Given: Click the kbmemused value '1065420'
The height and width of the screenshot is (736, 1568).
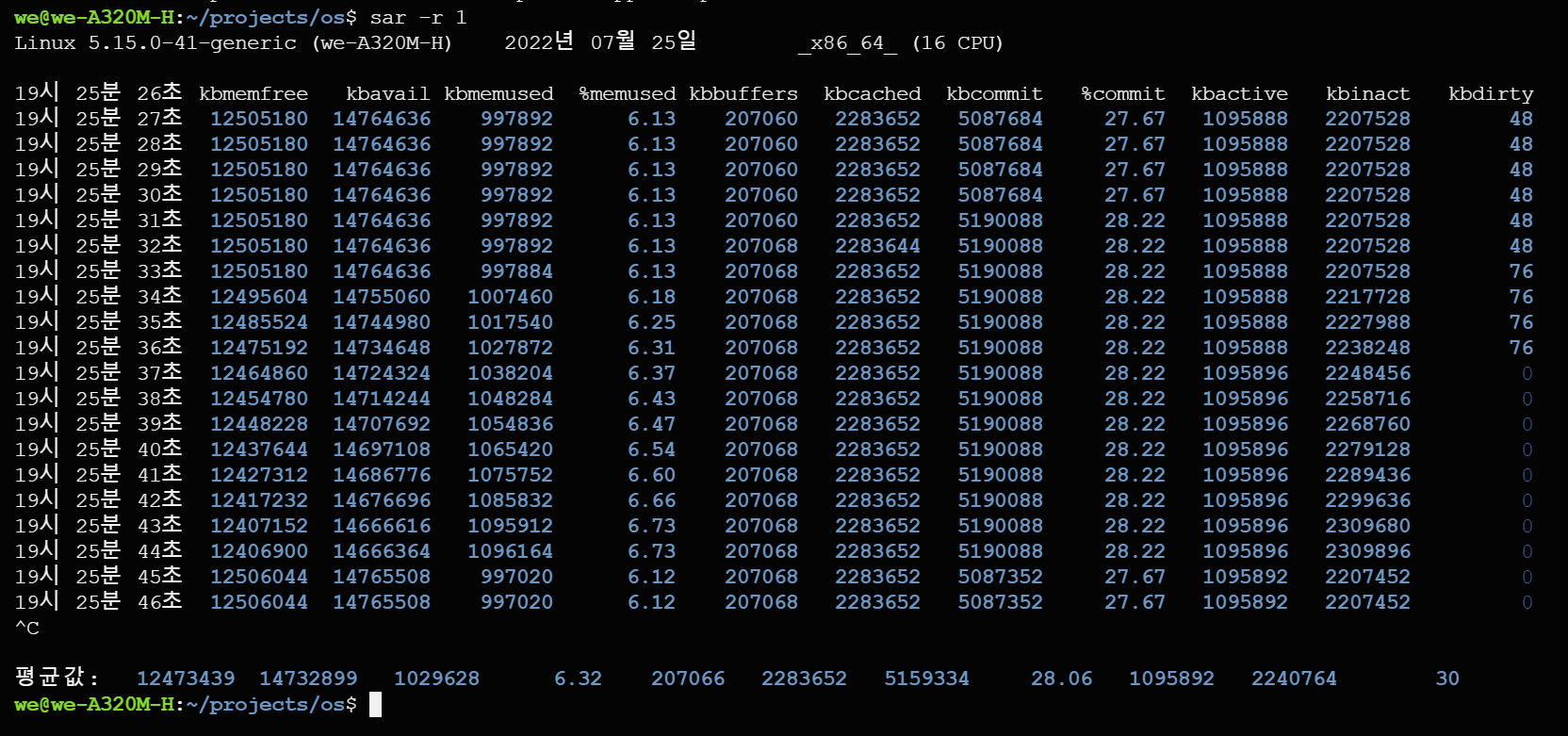Looking at the screenshot, I should tap(511, 450).
